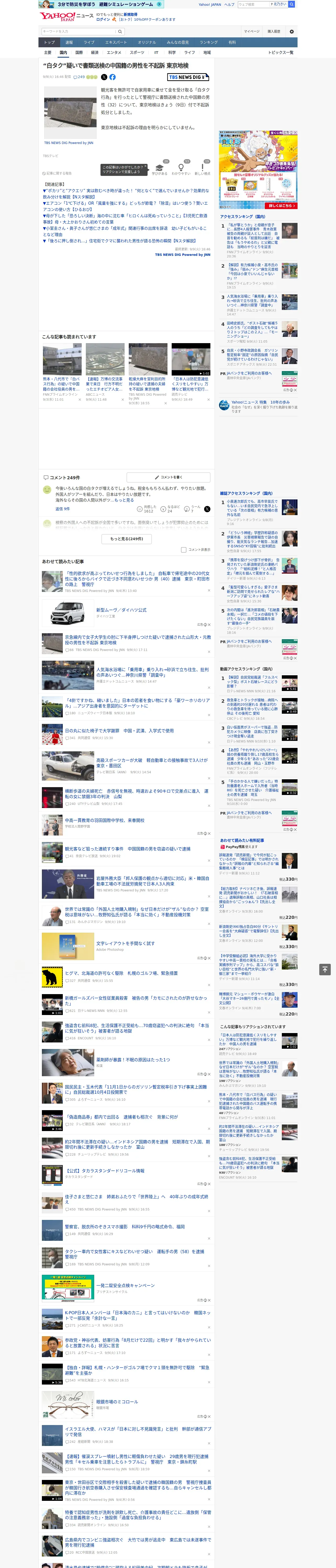Open the article comment count 249
336x1568 pixels.
pos(79,77)
